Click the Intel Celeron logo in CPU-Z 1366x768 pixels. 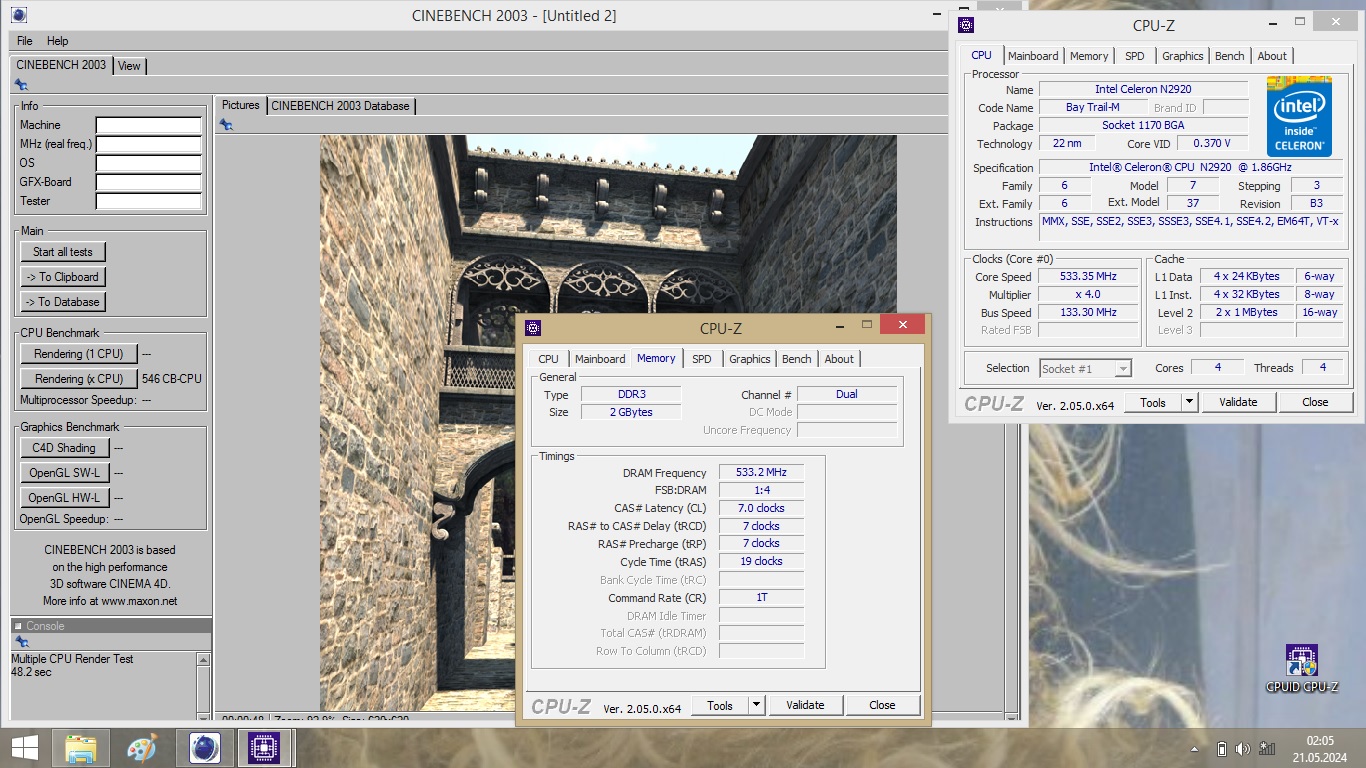[x=1300, y=116]
